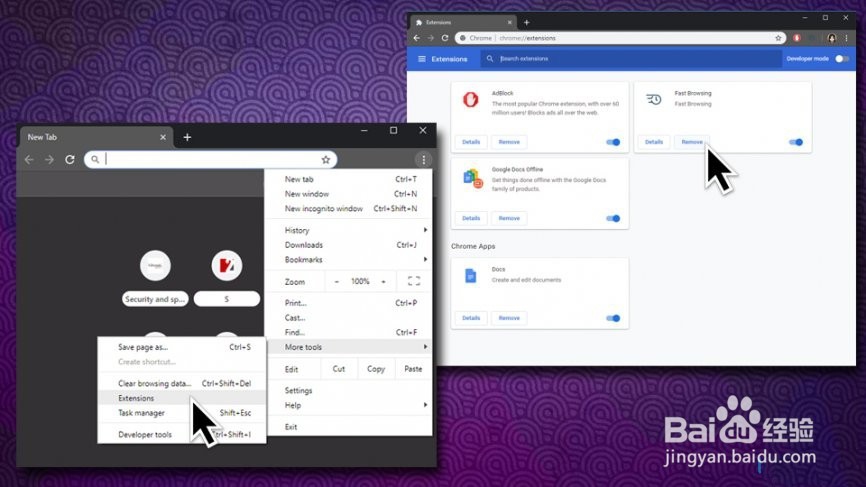Image resolution: width=866 pixels, height=487 pixels.
Task: Go back in the New Tab window
Action: pos(29,160)
